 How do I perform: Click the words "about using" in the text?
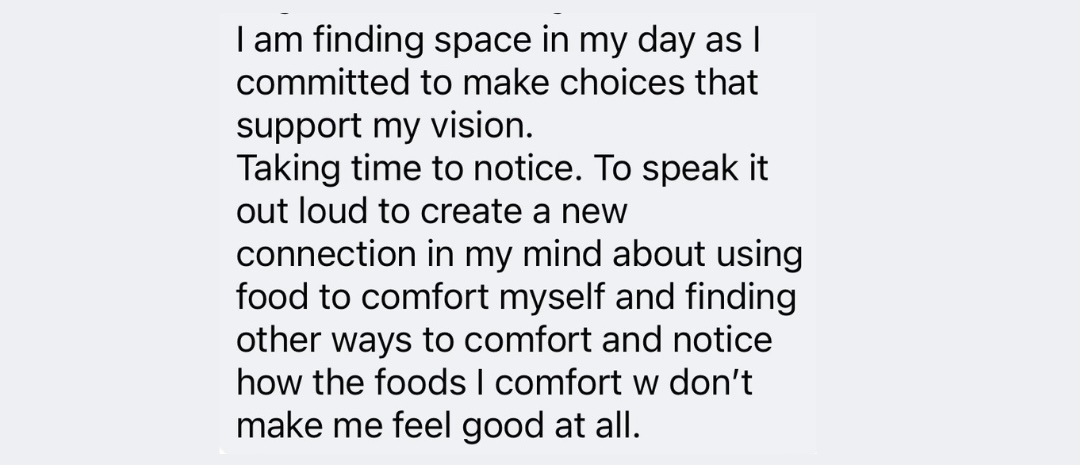click(x=707, y=255)
